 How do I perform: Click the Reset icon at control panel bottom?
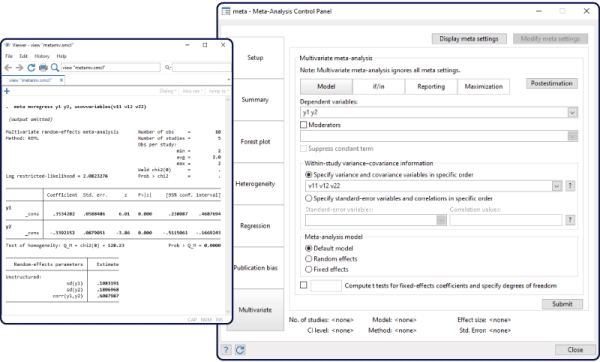240,350
